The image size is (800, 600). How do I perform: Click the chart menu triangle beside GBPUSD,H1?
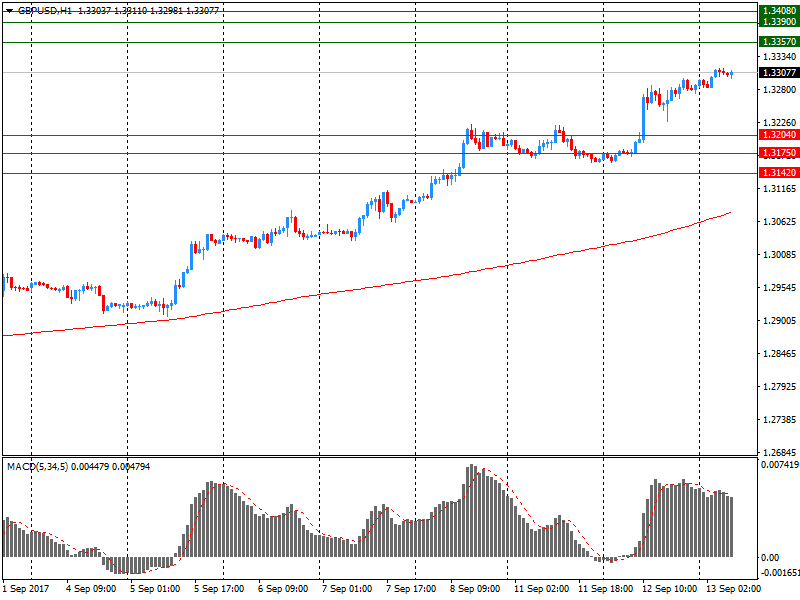(x=9, y=11)
